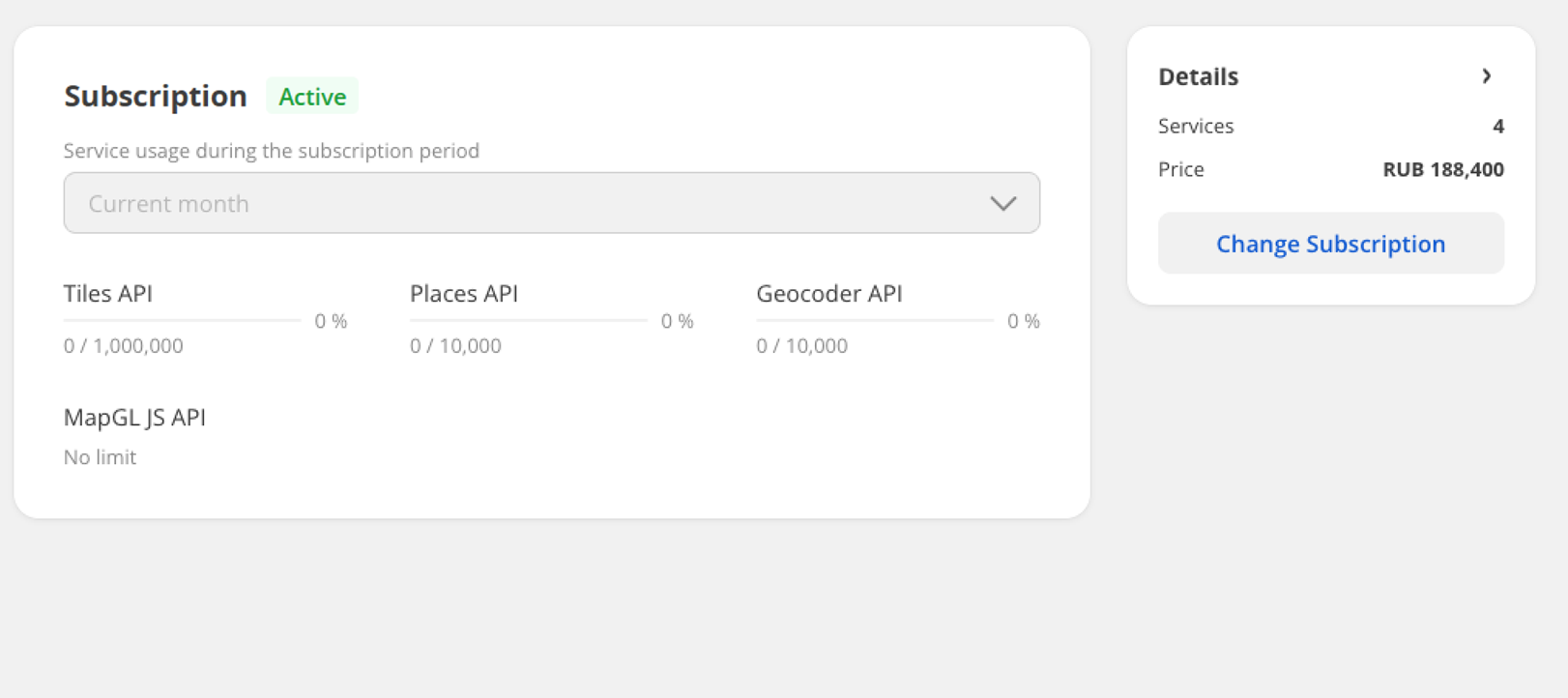Image resolution: width=1568 pixels, height=698 pixels.
Task: Click the Details chevron arrow
Action: [1487, 76]
